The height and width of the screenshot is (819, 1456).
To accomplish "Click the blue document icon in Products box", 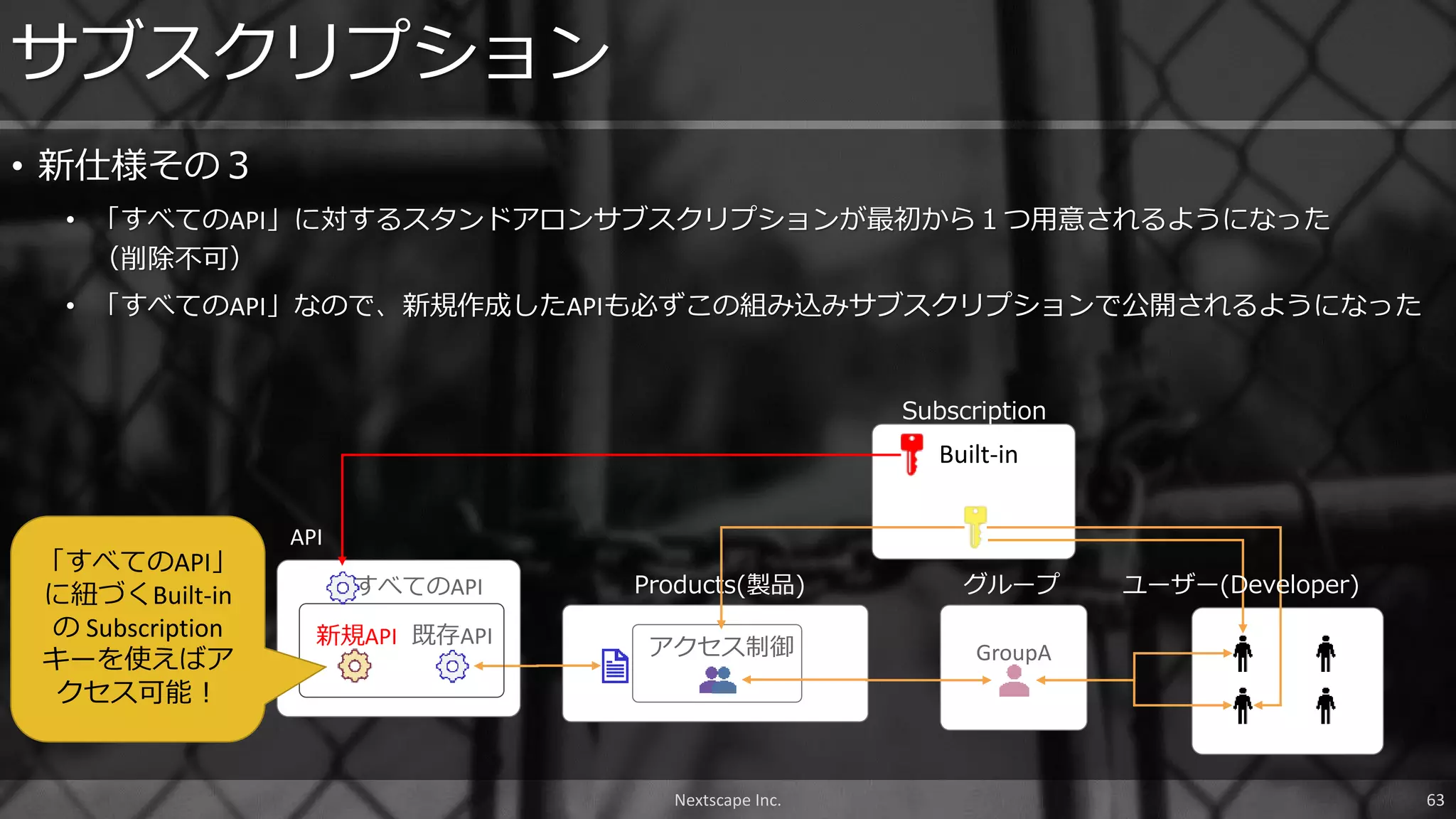I will 615,666.
